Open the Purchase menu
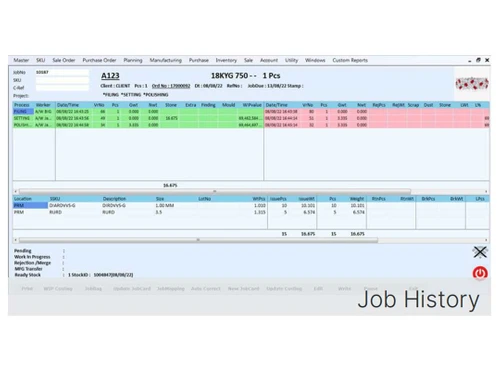Image resolution: width=500 pixels, height=375 pixels. pyautogui.click(x=199, y=60)
